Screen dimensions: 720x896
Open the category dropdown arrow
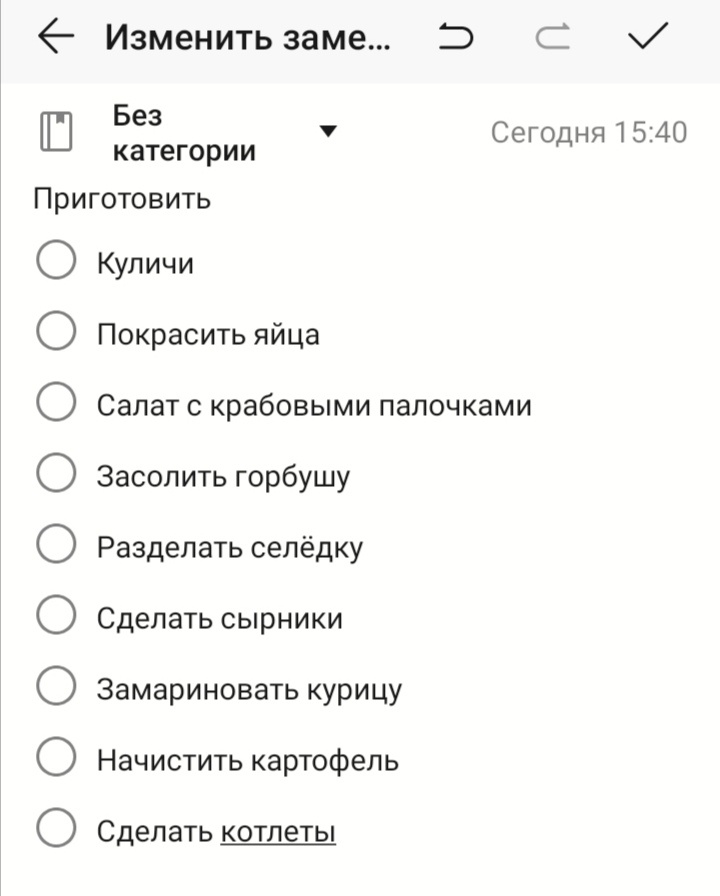327,131
